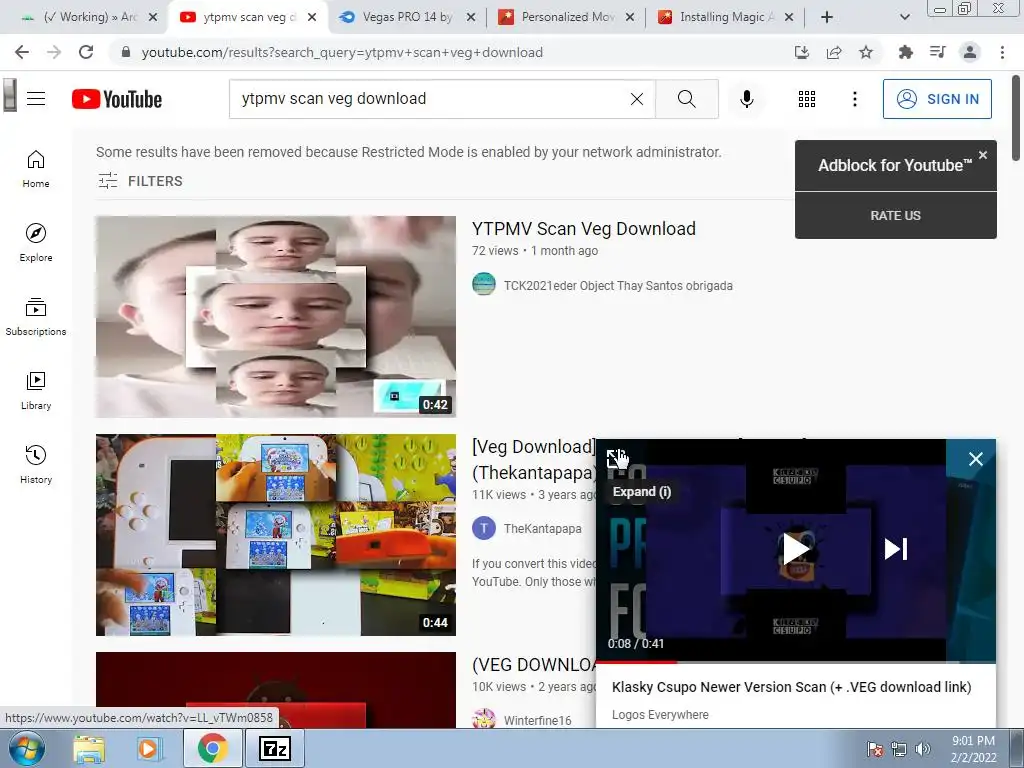
Task: Click the install app icon in address bar
Action: click(801, 52)
